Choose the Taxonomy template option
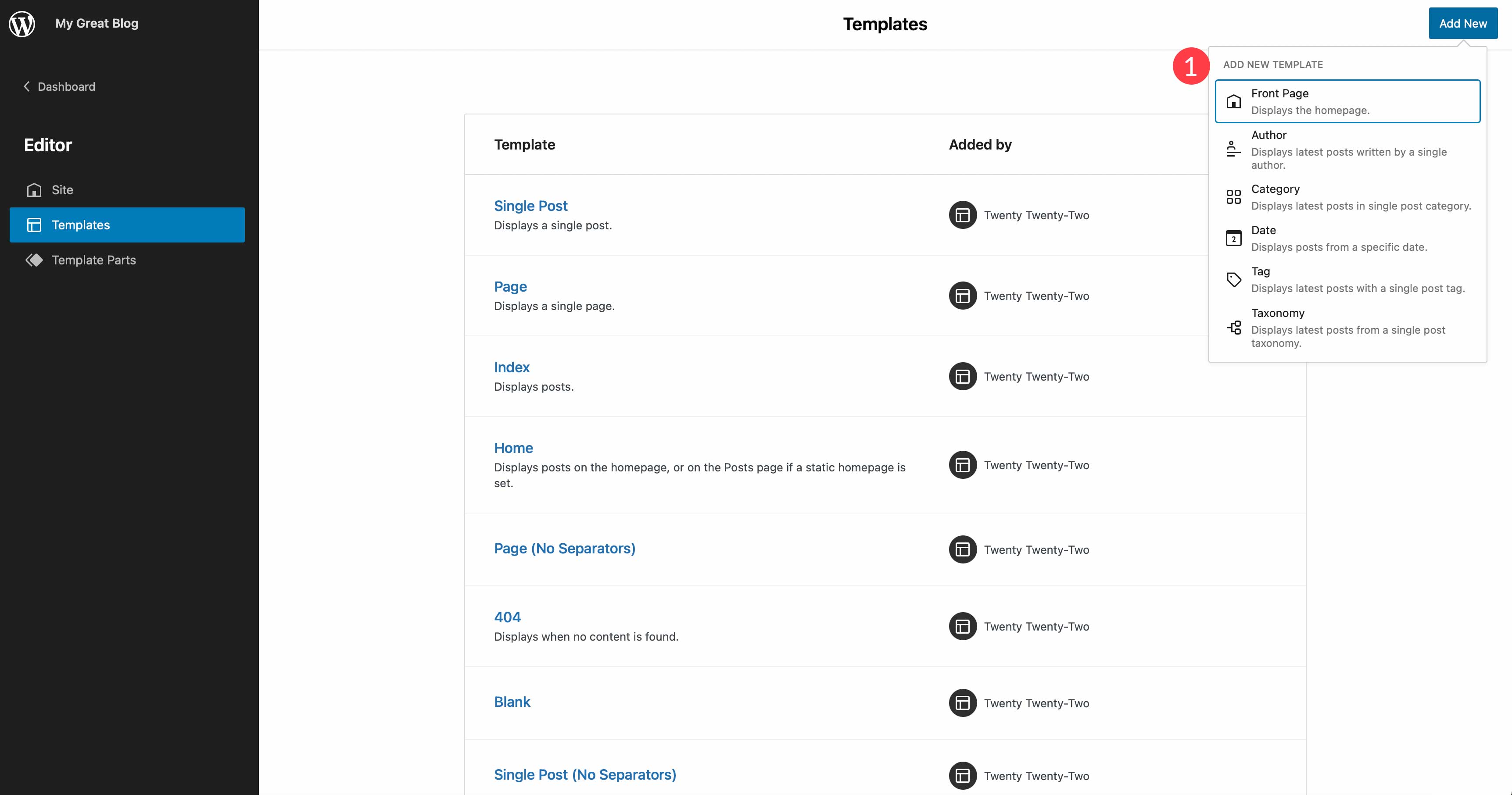Viewport: 1512px width, 795px height. click(1347, 328)
